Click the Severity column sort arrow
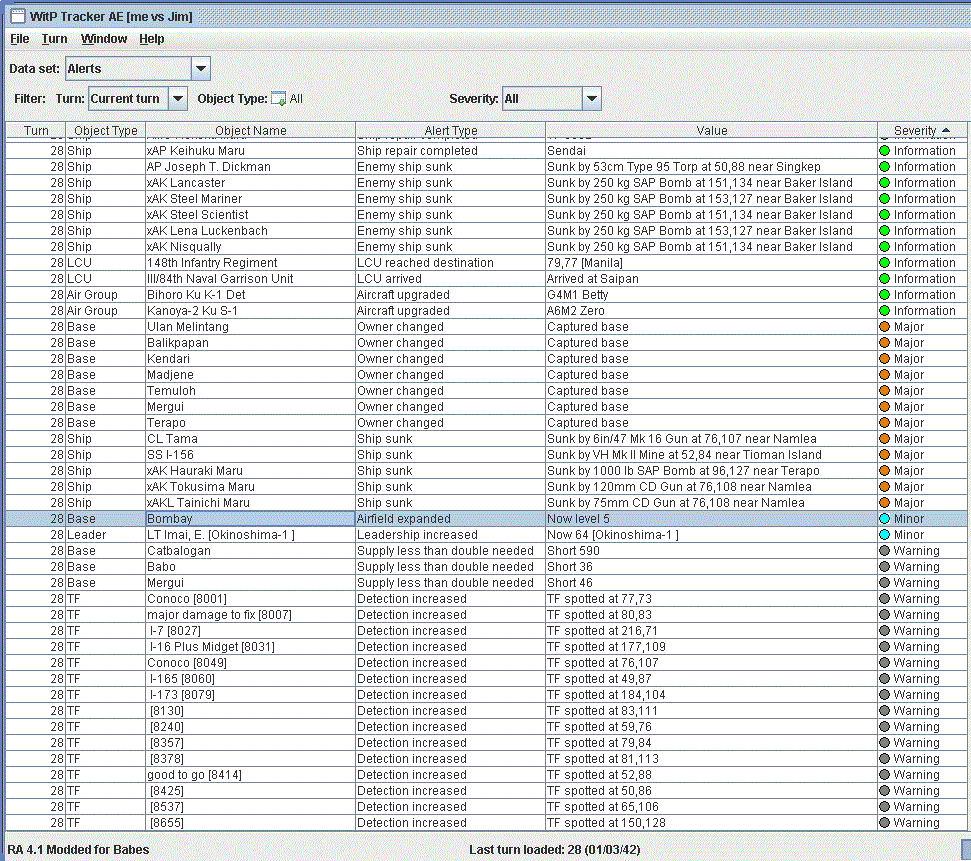 (945, 131)
